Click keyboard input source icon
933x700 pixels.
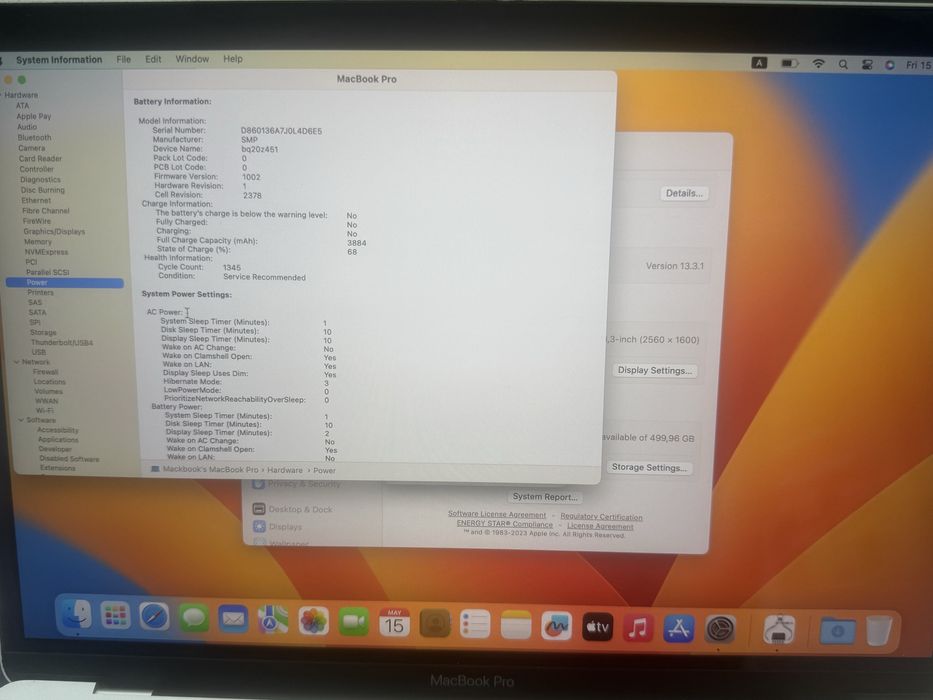point(759,62)
